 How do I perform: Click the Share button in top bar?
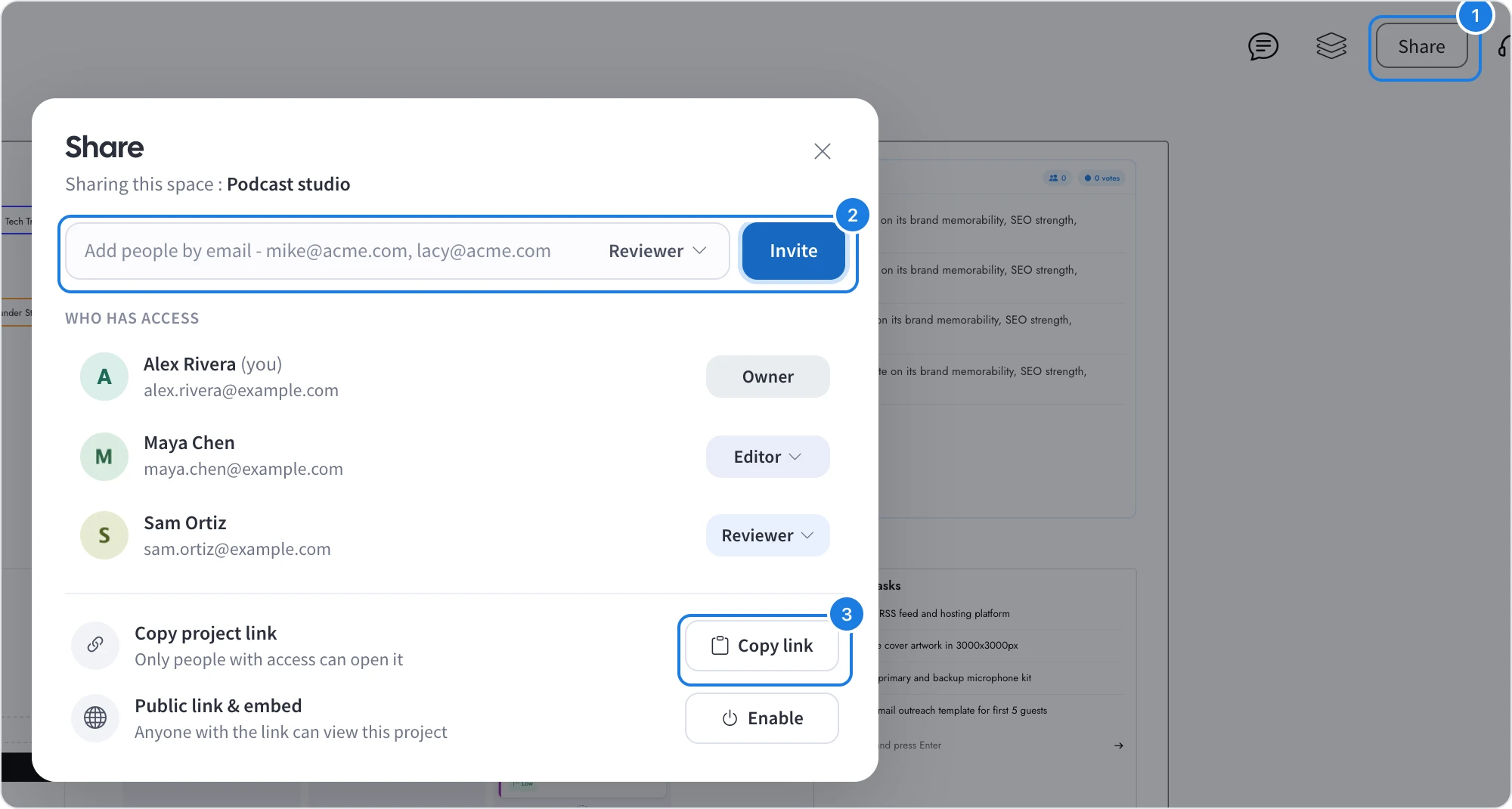coord(1421,47)
